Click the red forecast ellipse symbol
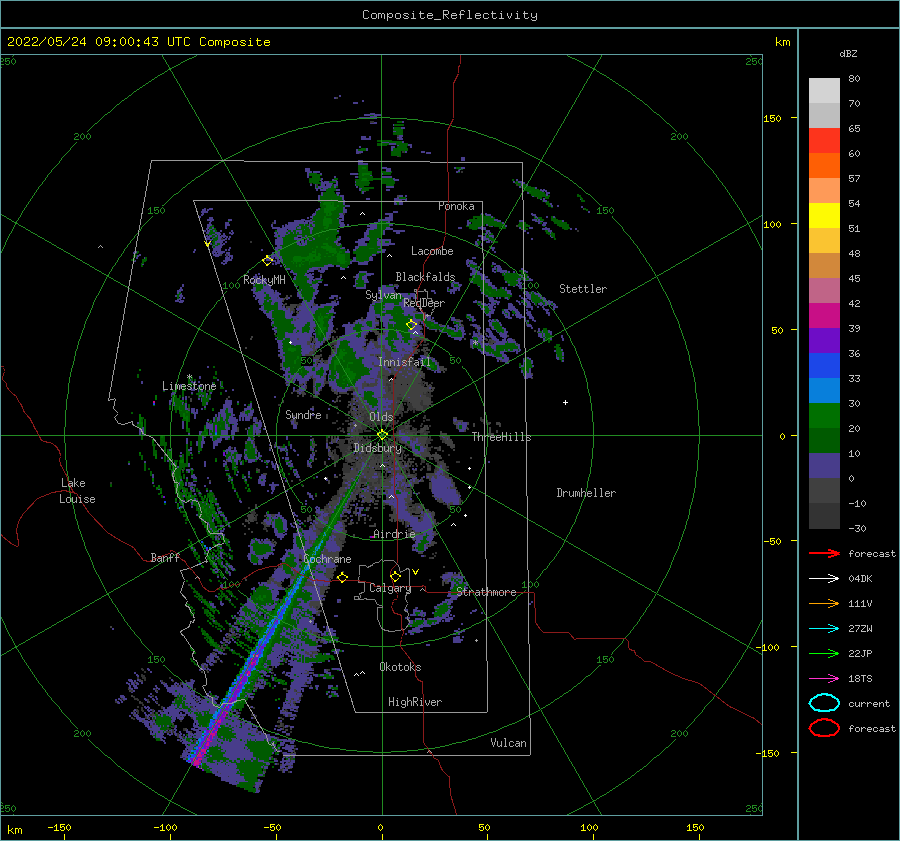 coord(824,728)
